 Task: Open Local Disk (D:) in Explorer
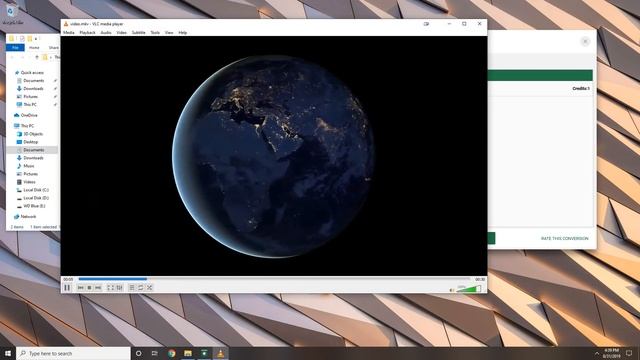tap(36, 198)
